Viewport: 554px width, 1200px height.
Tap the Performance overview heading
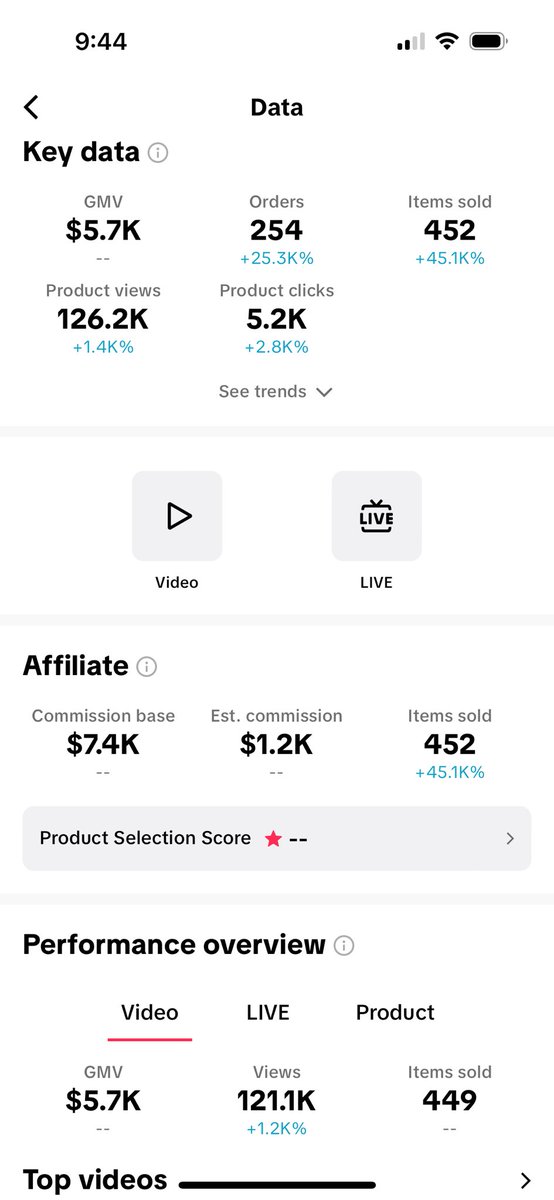(x=174, y=945)
